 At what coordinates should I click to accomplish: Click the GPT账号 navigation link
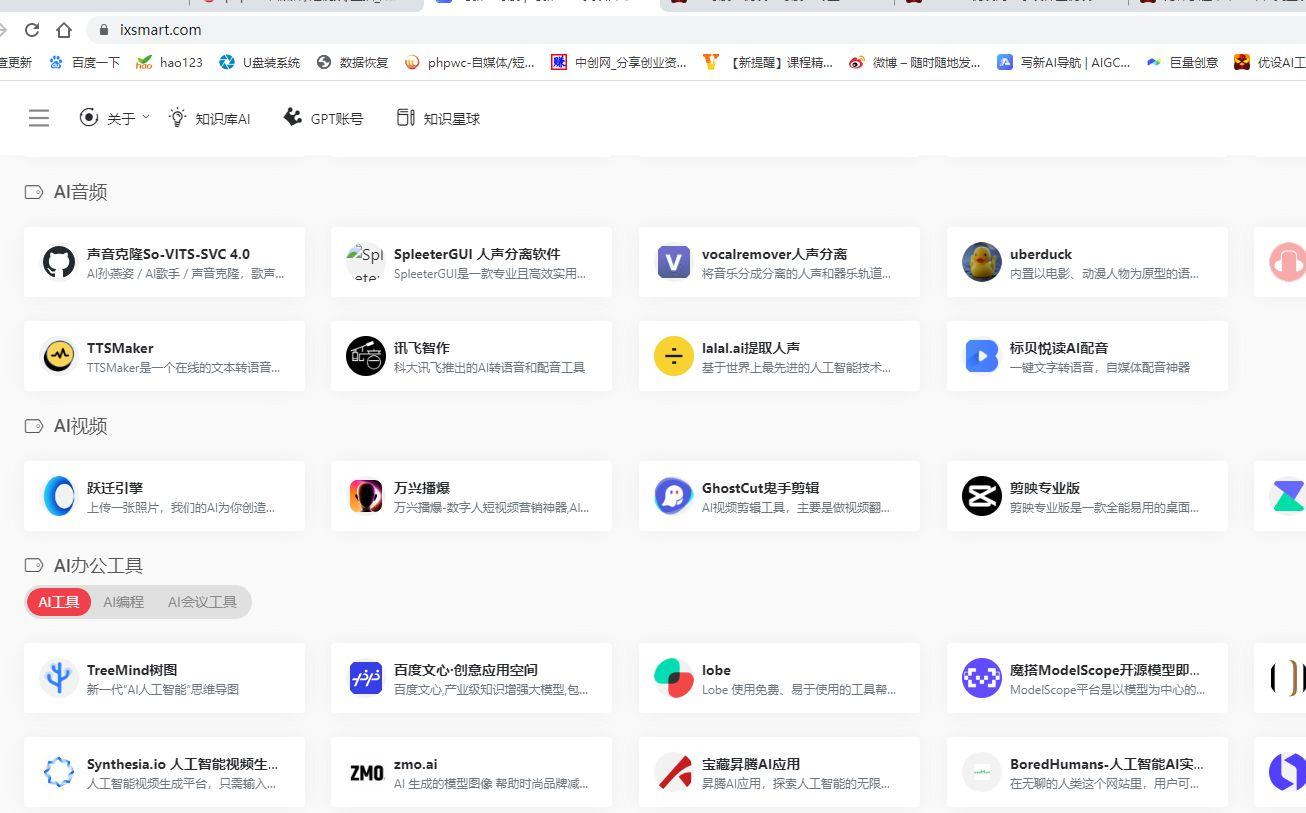coord(322,117)
